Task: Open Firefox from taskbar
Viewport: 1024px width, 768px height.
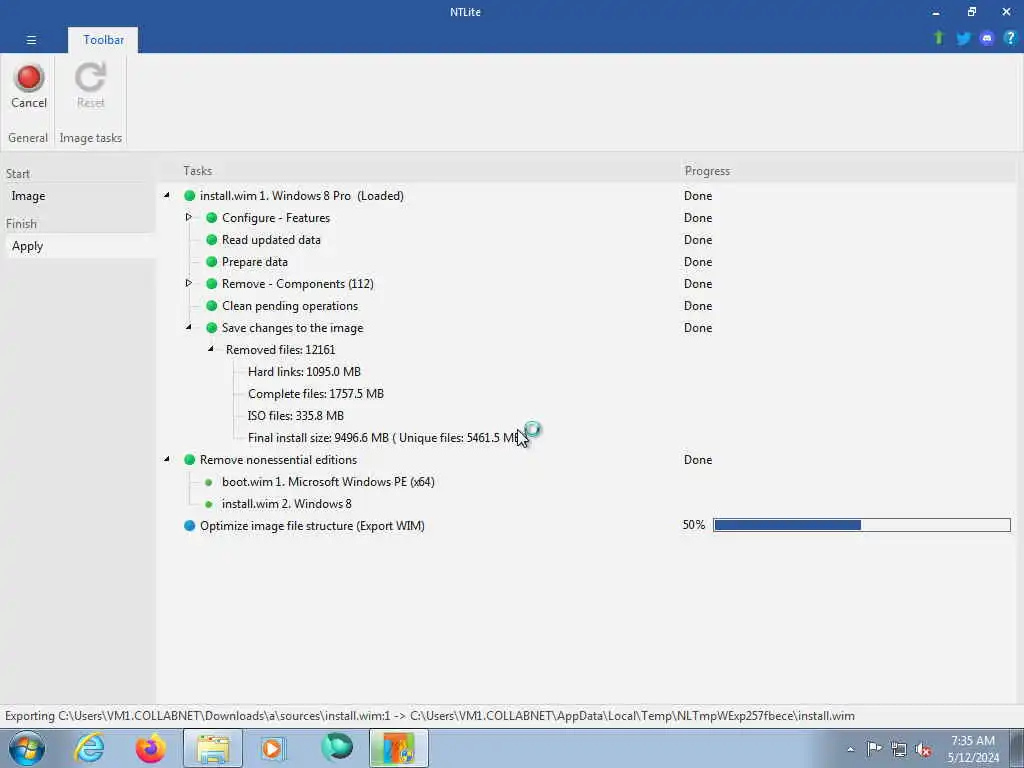Action: (x=150, y=748)
